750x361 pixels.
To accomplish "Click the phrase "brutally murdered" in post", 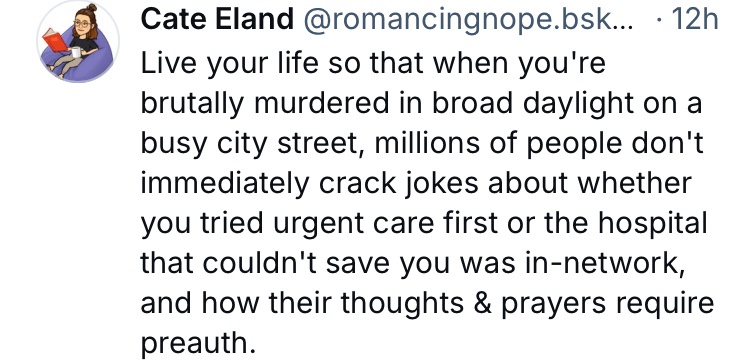I will pos(265,104).
